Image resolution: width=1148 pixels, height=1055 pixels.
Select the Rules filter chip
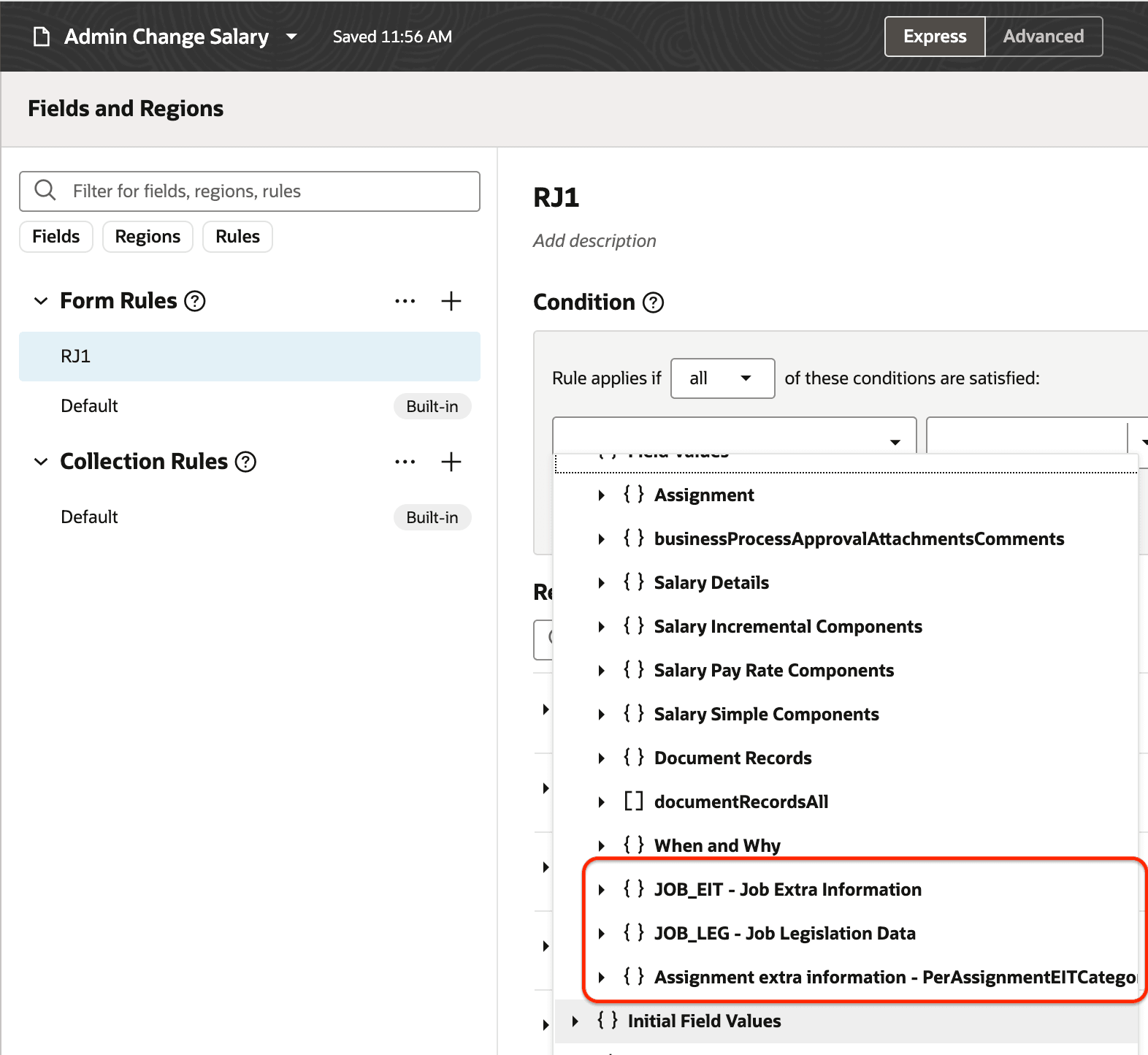tap(237, 237)
